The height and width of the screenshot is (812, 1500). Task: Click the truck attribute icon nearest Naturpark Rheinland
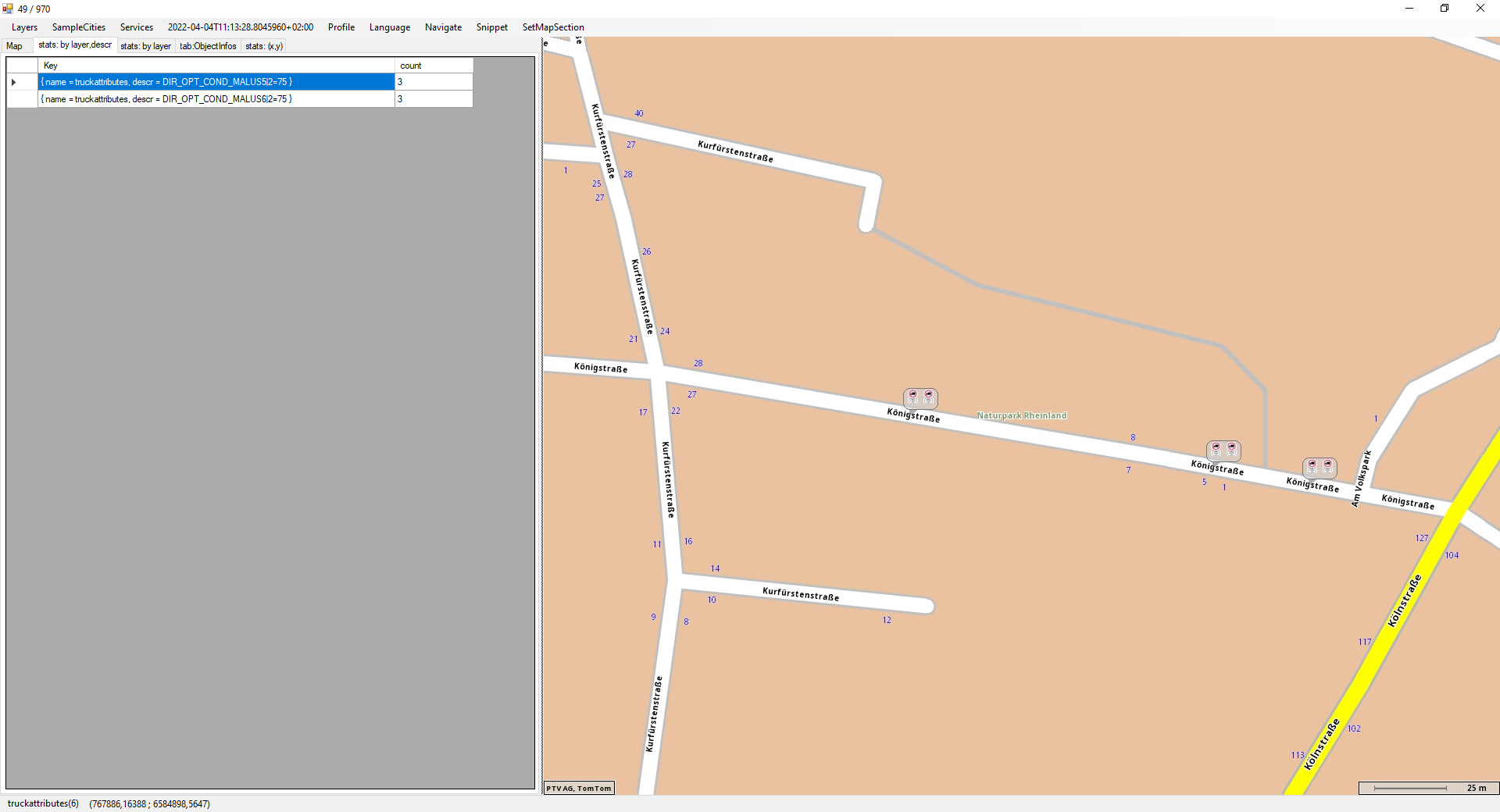(920, 398)
